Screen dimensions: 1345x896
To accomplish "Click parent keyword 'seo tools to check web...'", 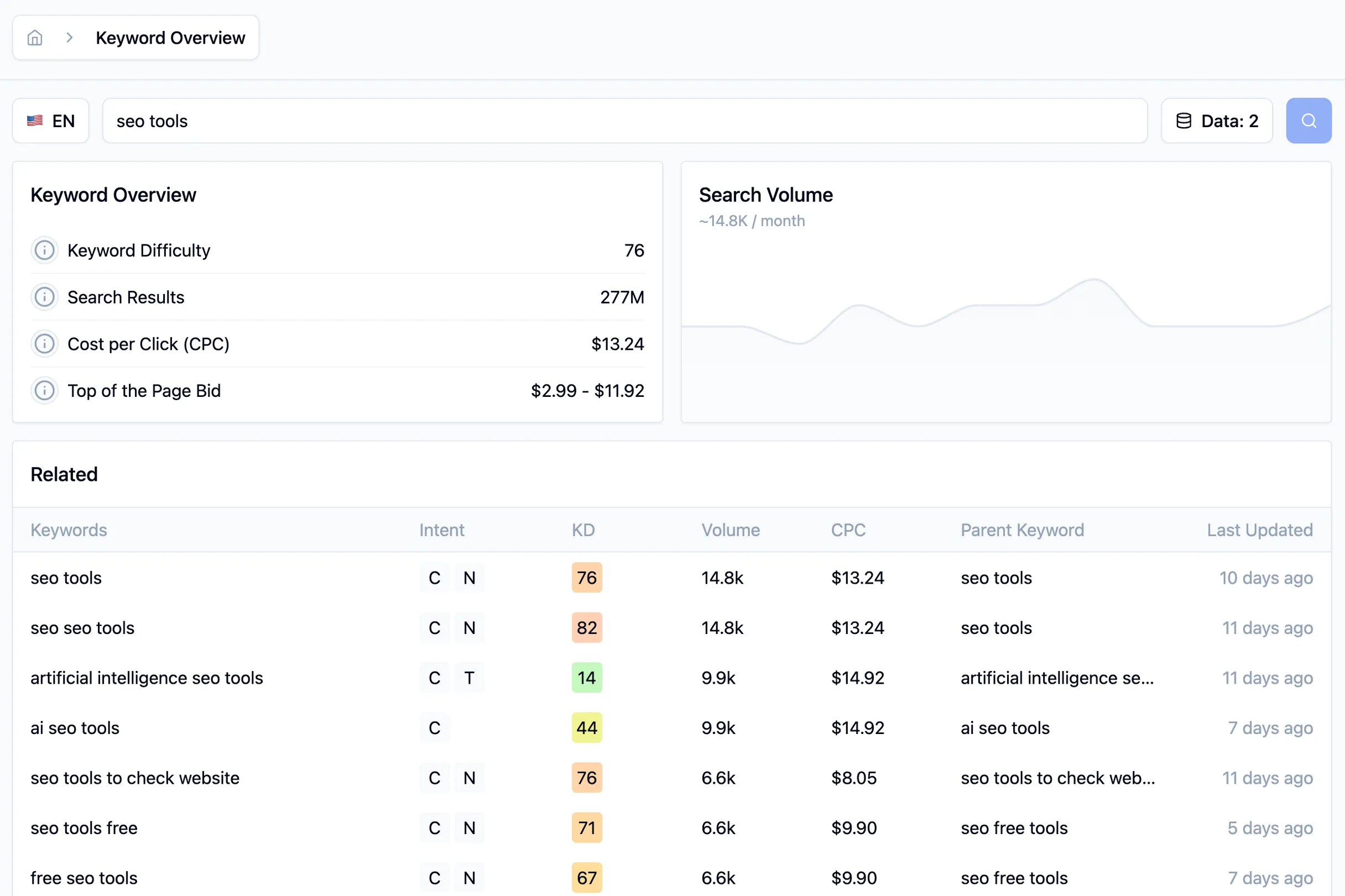I will (1058, 778).
